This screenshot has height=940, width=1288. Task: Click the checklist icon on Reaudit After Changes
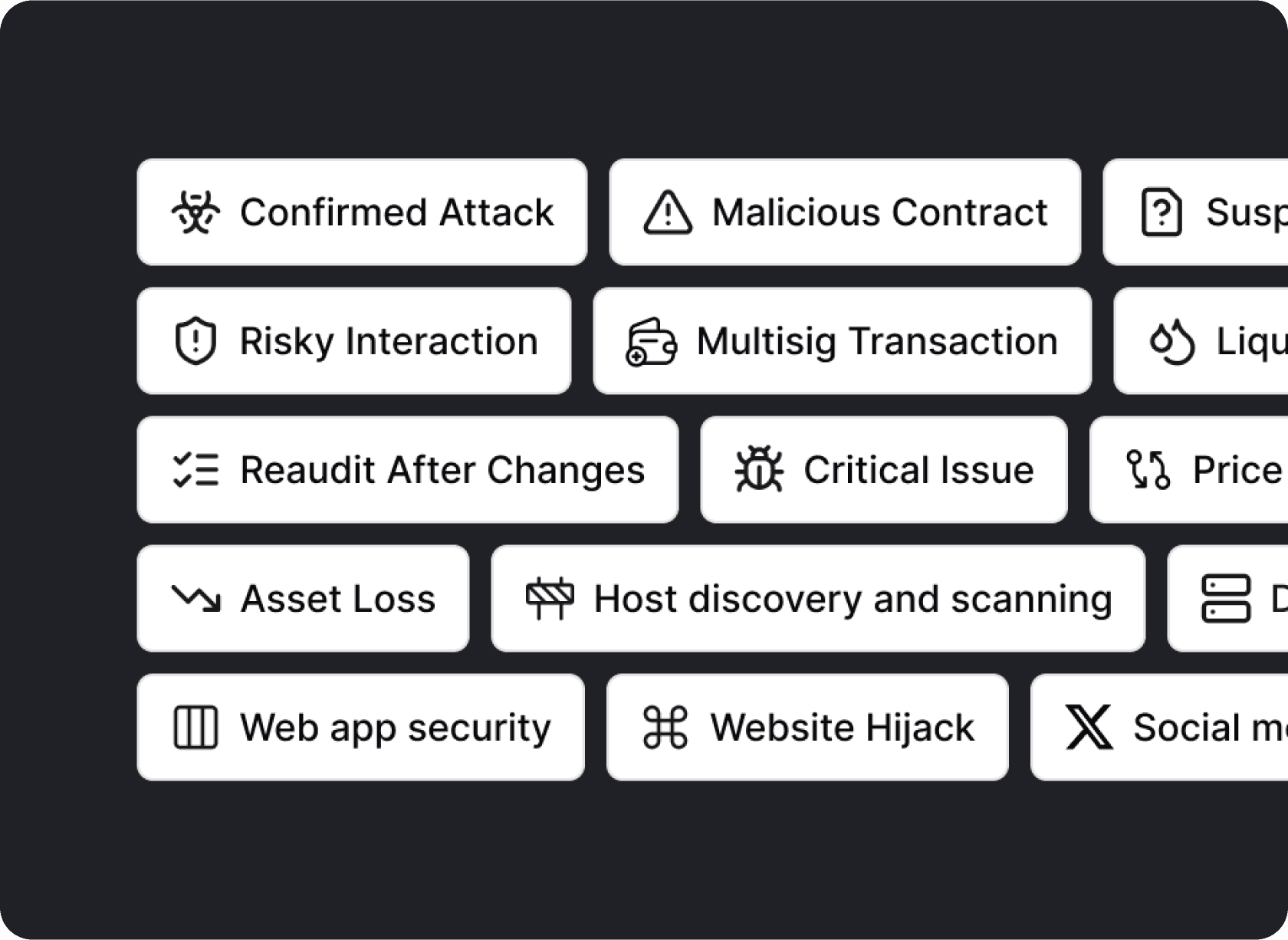[x=196, y=469]
